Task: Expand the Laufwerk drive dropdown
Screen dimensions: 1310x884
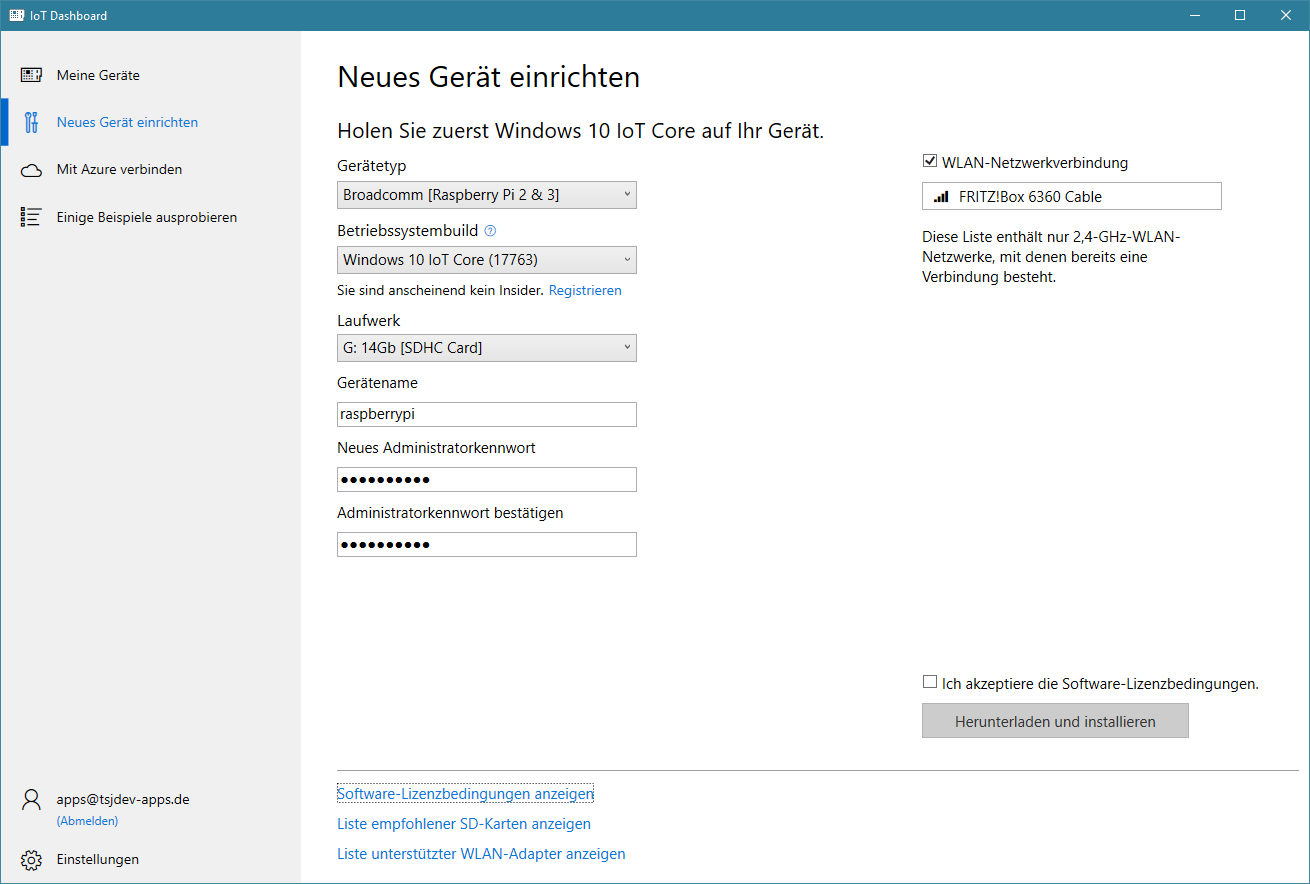Action: 486,348
